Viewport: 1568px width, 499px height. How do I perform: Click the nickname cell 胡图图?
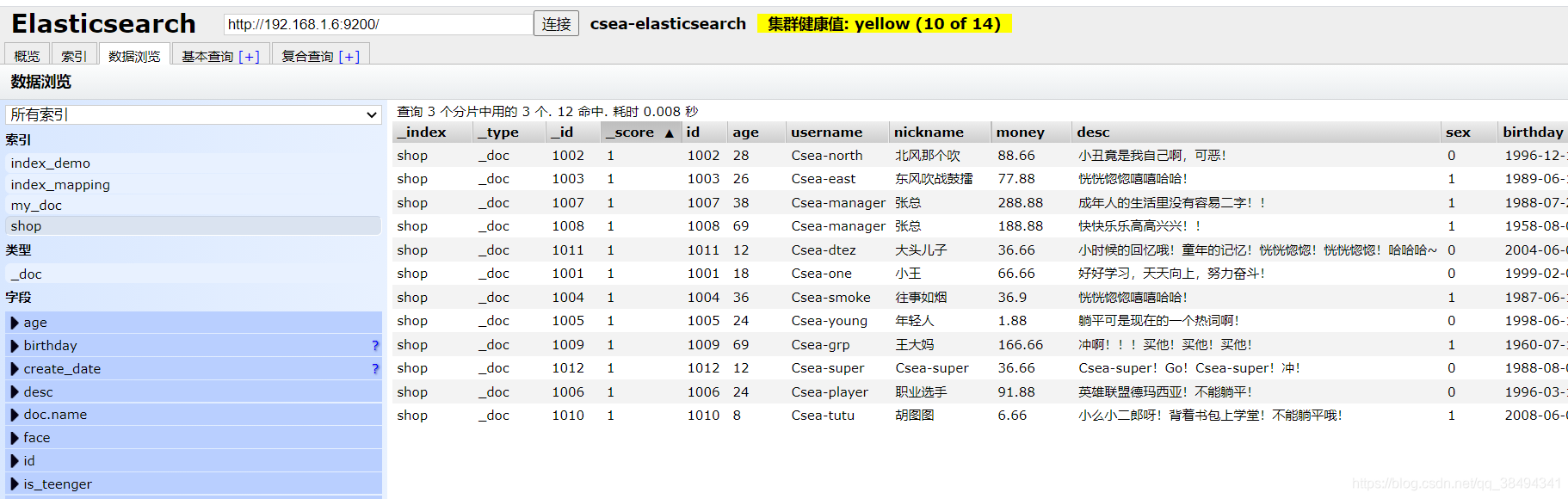pos(915,416)
